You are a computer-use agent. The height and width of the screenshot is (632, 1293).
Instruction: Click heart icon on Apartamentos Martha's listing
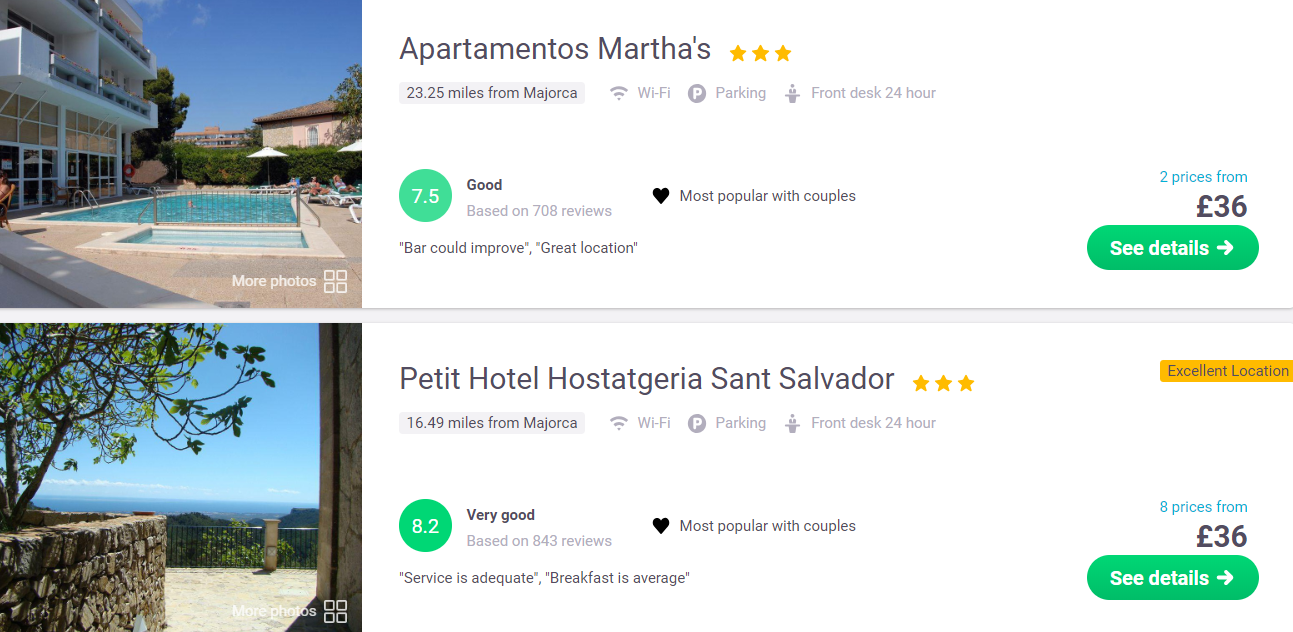click(660, 196)
